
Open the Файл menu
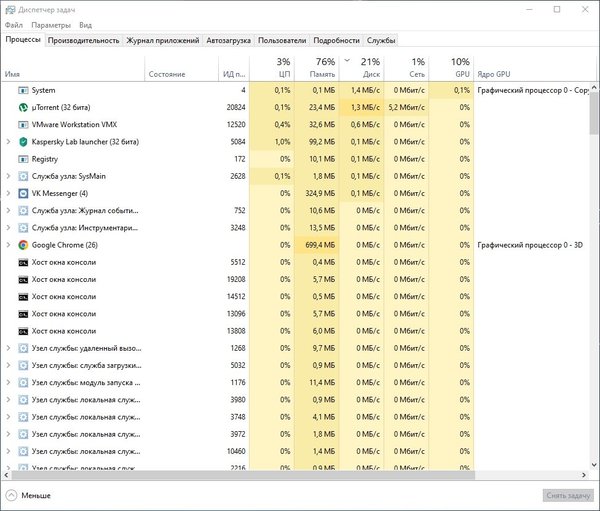tap(14, 25)
